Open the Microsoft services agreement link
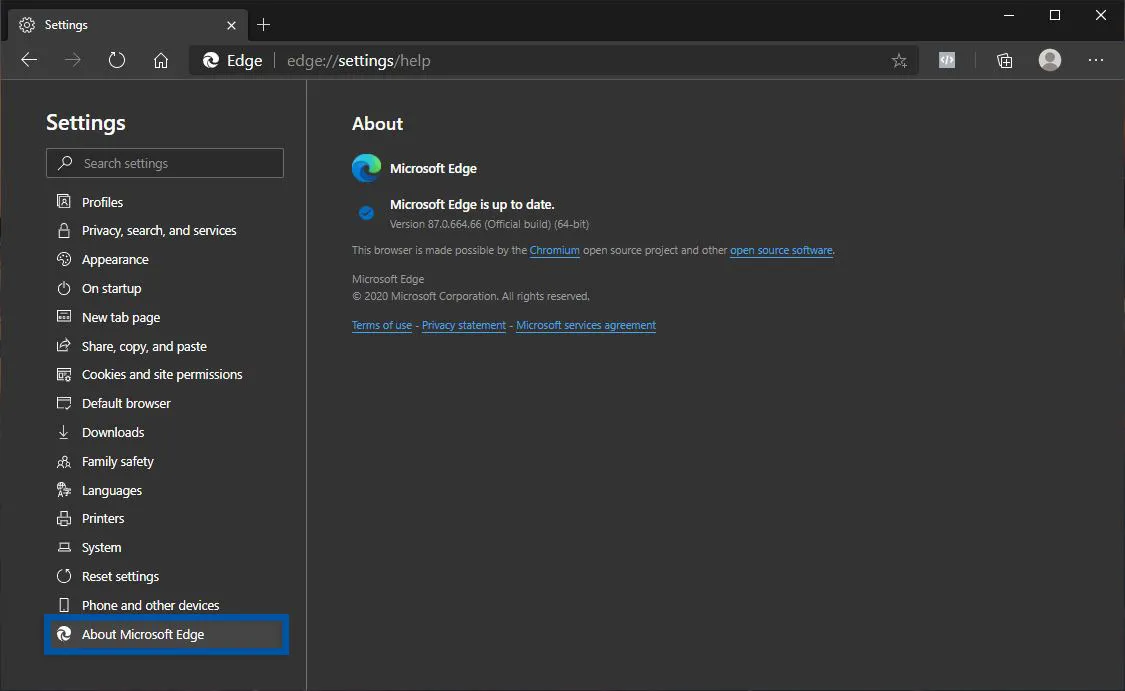Screen dimensions: 1125x691 point(585,325)
